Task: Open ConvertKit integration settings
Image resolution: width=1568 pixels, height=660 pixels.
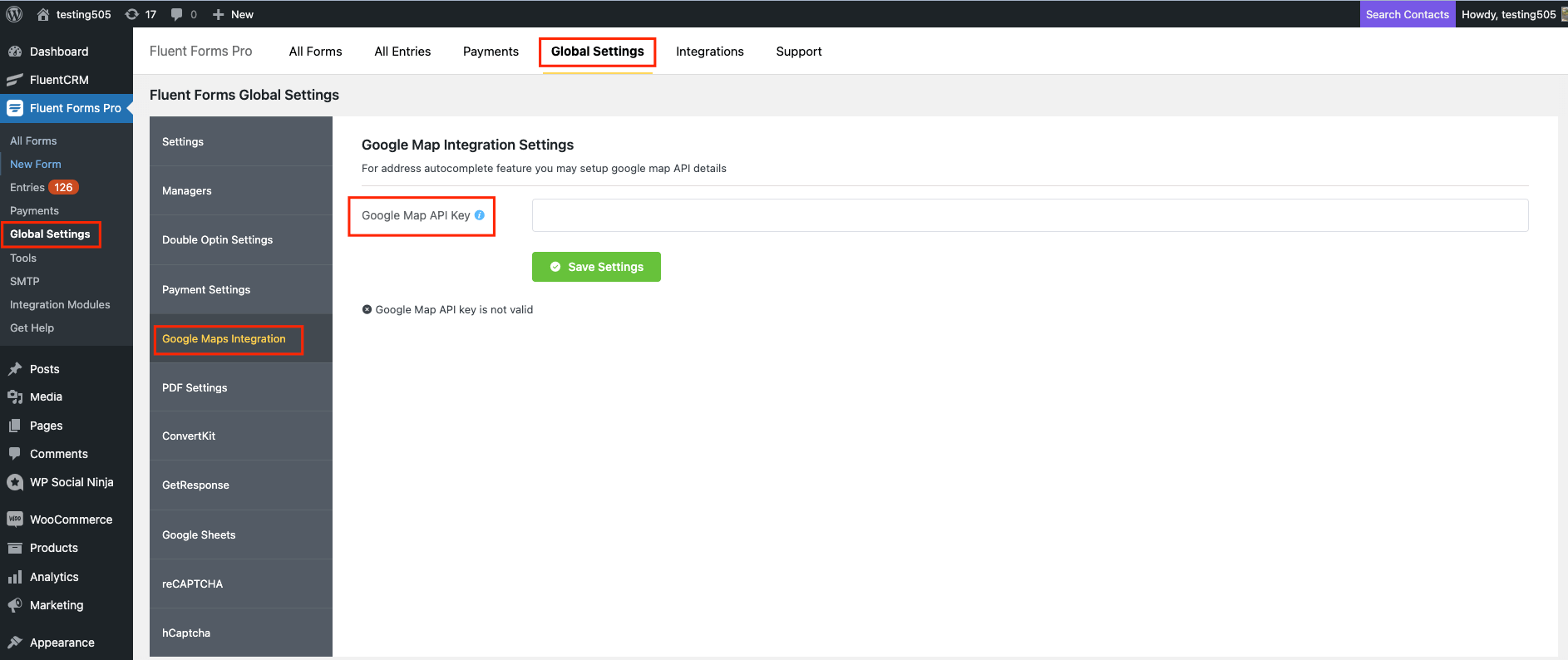Action: (241, 436)
